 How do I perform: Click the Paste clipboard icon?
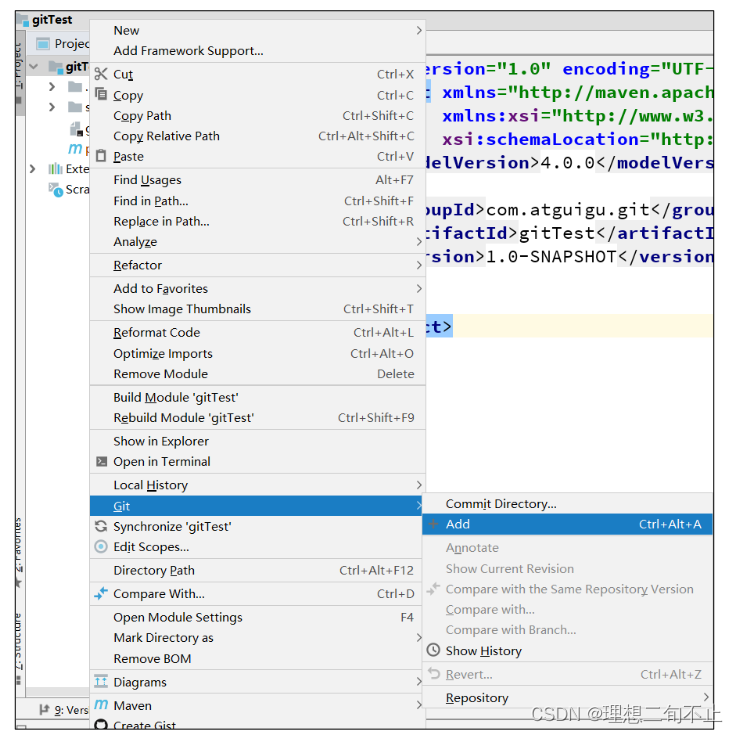click(x=101, y=156)
